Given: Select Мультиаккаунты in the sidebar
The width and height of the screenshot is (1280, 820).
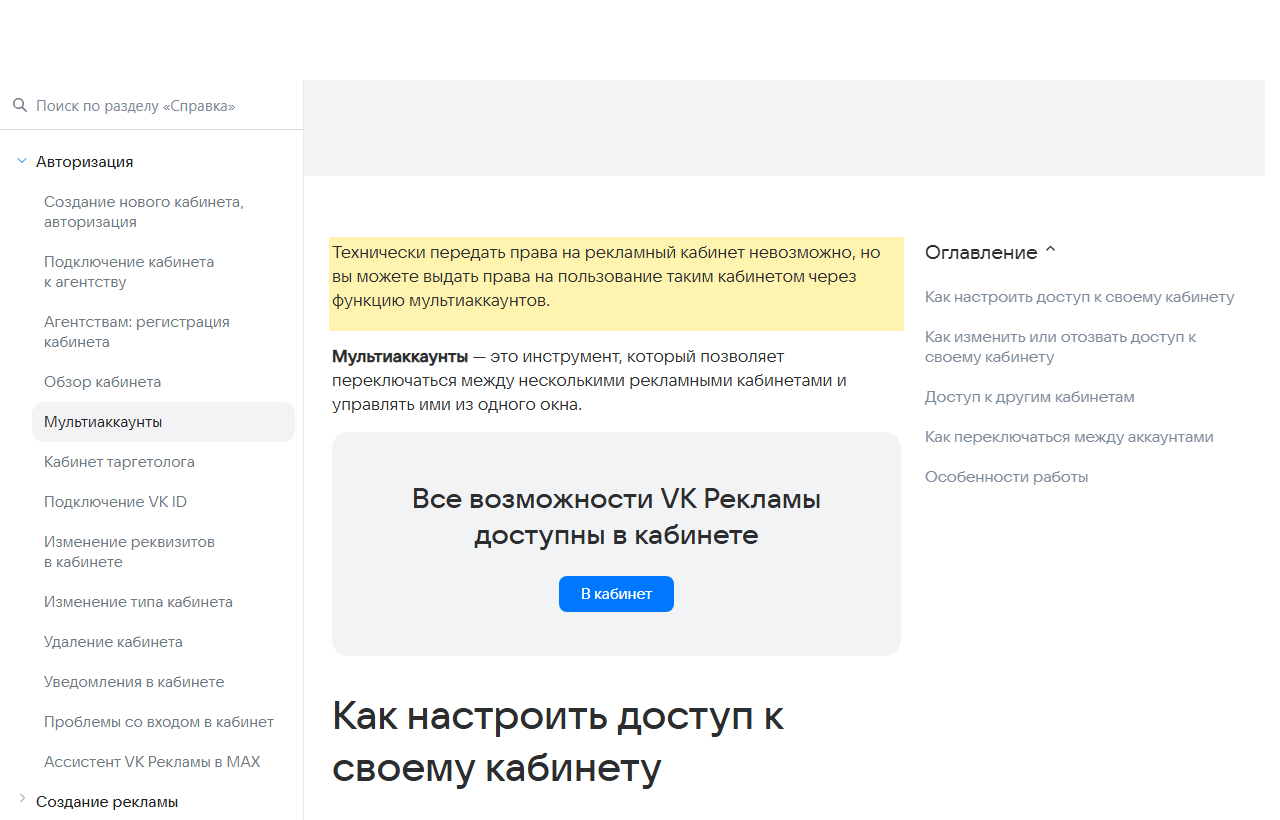Looking at the screenshot, I should pyautogui.click(x=163, y=422).
